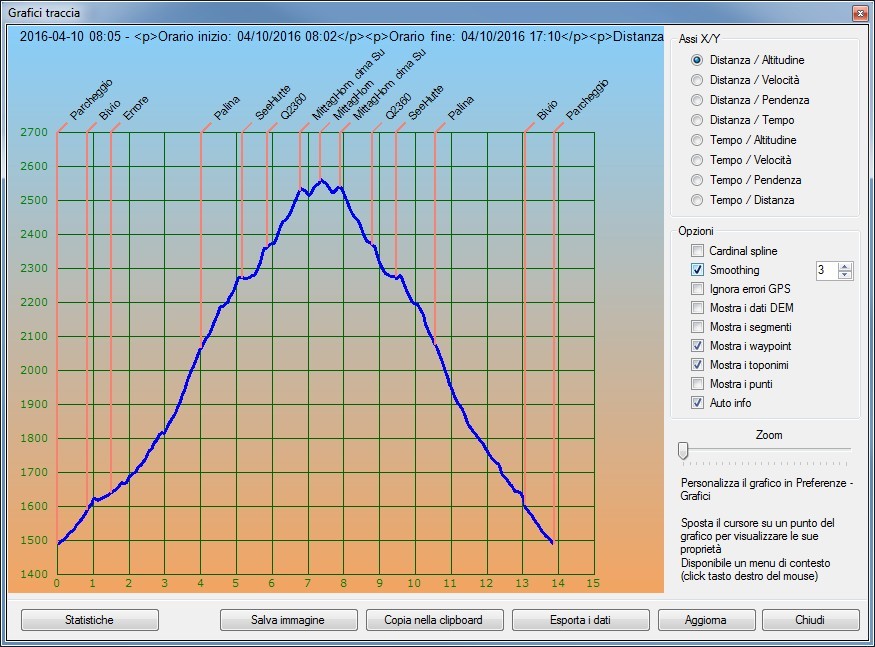The image size is (875, 647).
Task: Click the Aggiorna button
Action: pyautogui.click(x=706, y=620)
